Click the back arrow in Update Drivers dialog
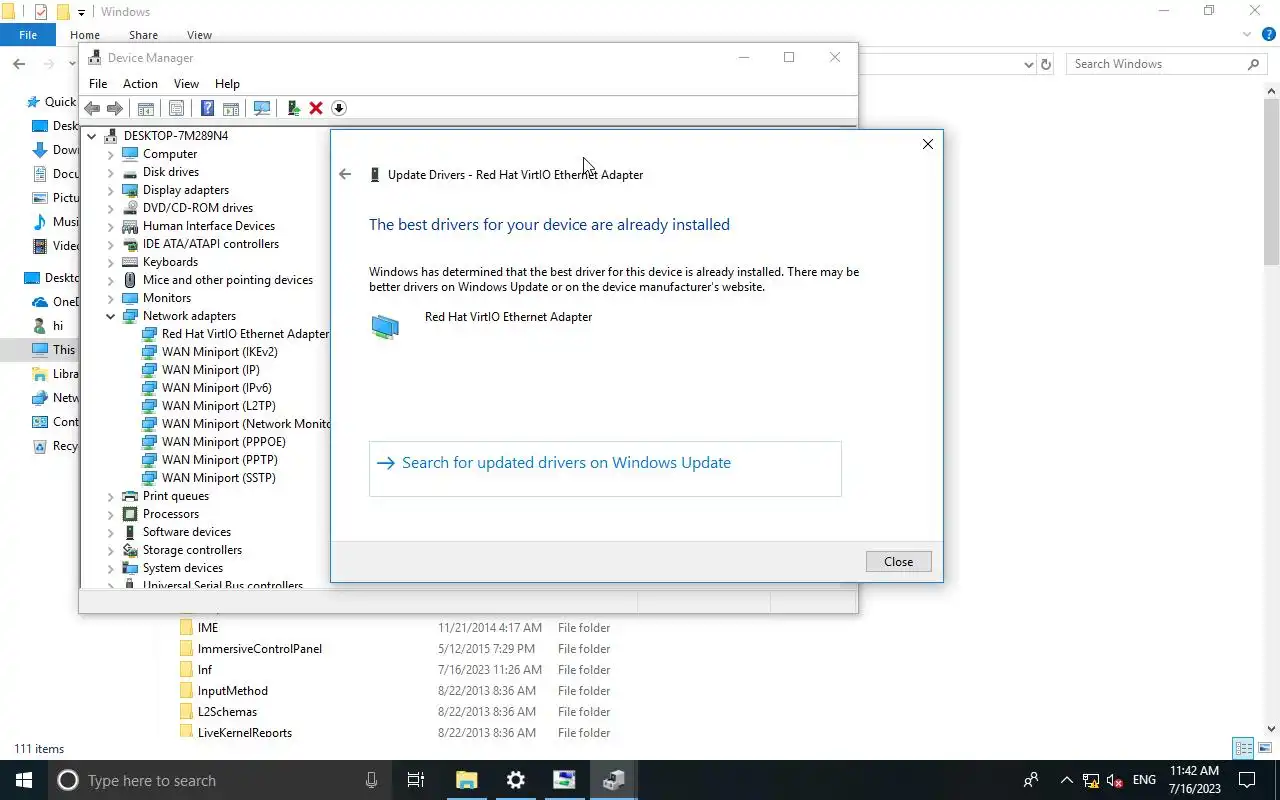The width and height of the screenshot is (1280, 800). tap(345, 174)
